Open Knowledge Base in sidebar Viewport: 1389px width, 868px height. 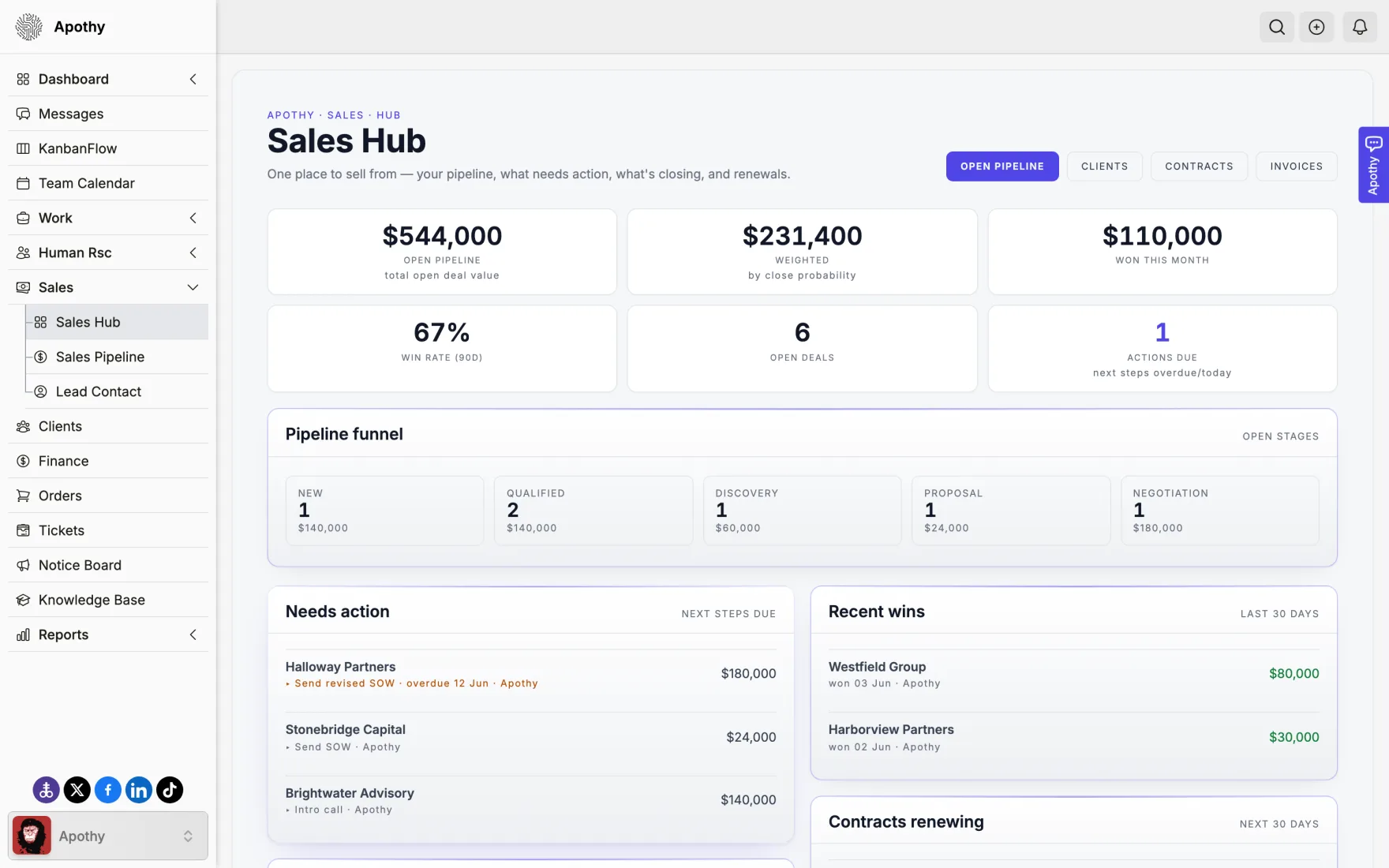click(x=108, y=600)
